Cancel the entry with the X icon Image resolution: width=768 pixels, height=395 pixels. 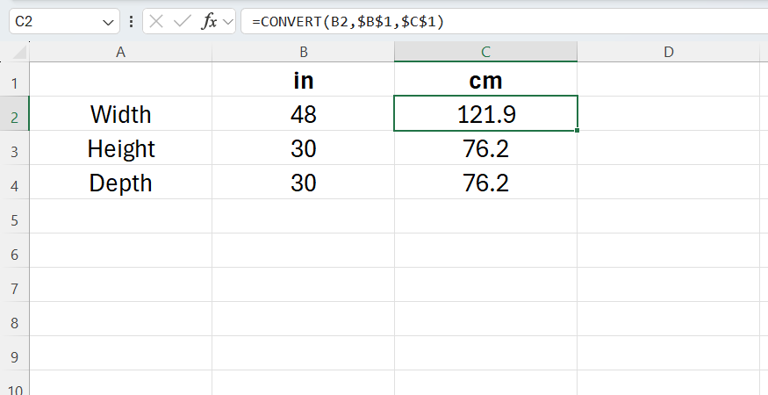tap(156, 22)
